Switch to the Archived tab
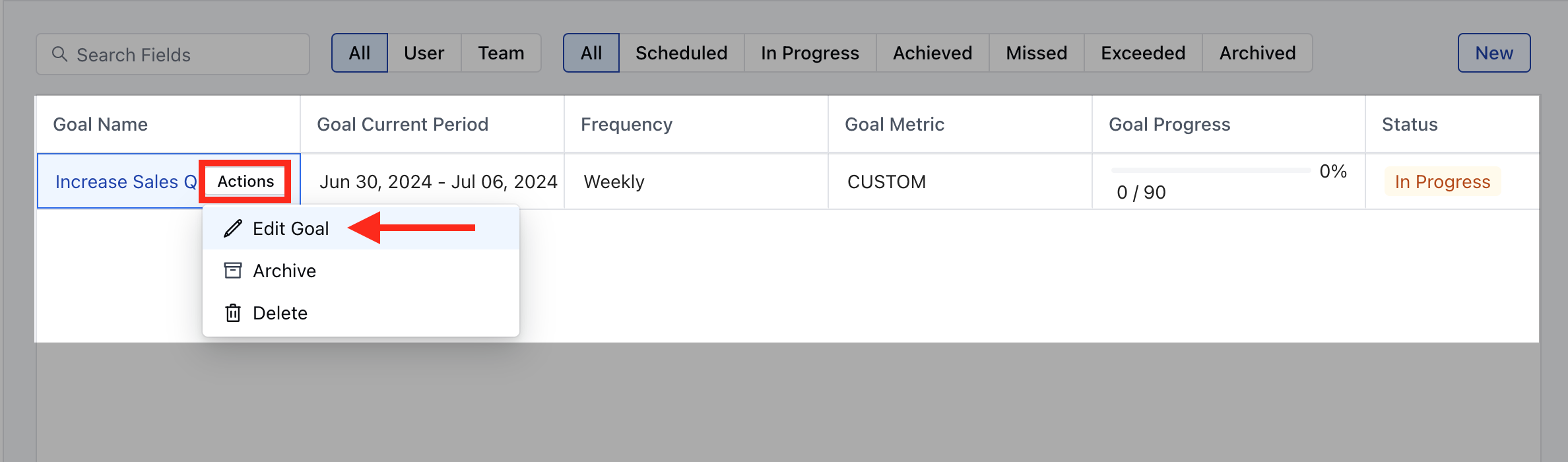This screenshot has width=1568, height=462. [1258, 53]
